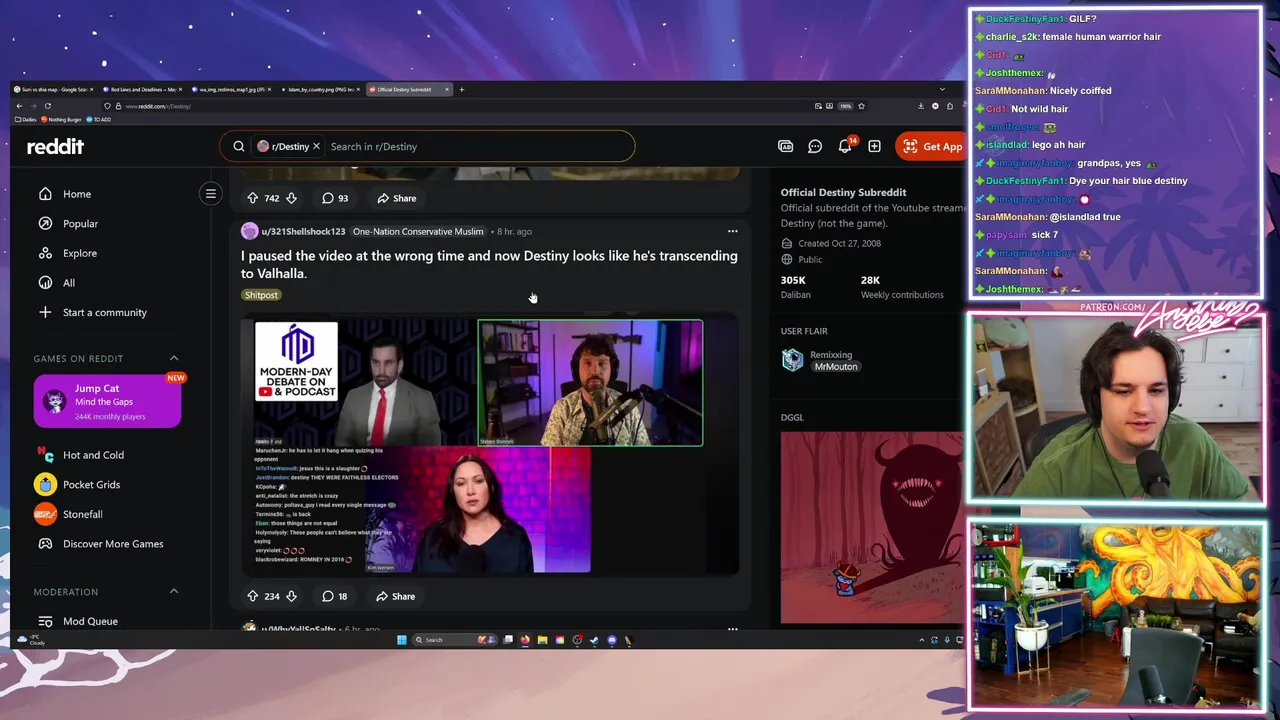Share the post with 742 upvotes
The height and width of the screenshot is (720, 1280).
[x=396, y=198]
